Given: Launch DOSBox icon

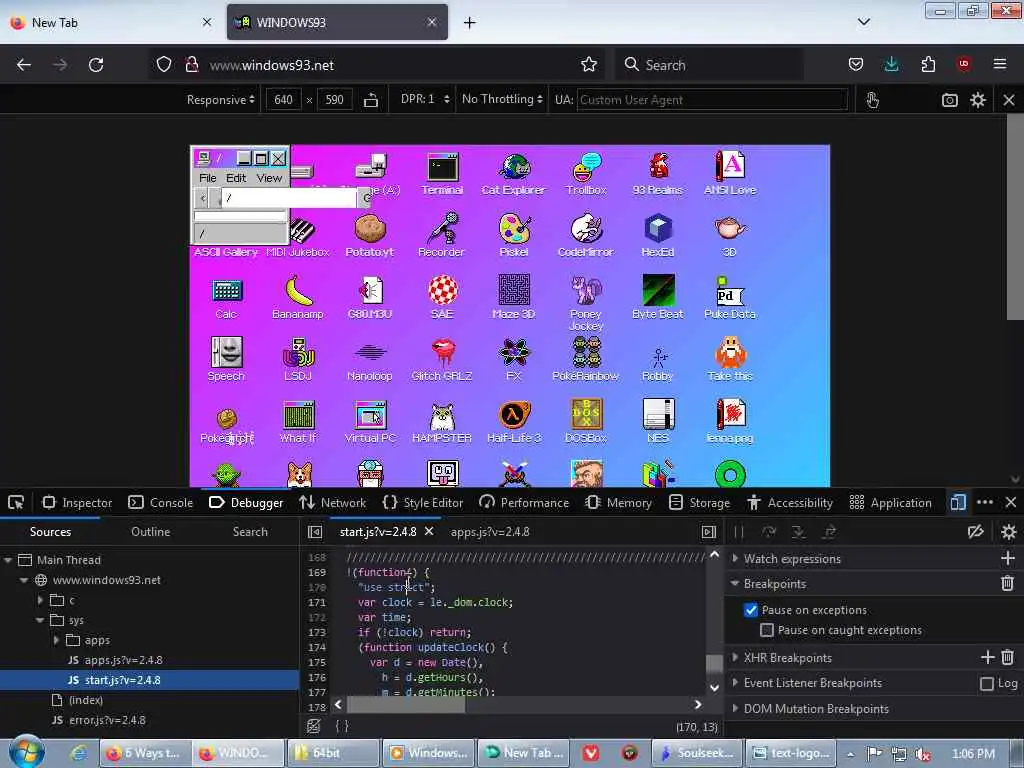Looking at the screenshot, I should click(586, 422).
